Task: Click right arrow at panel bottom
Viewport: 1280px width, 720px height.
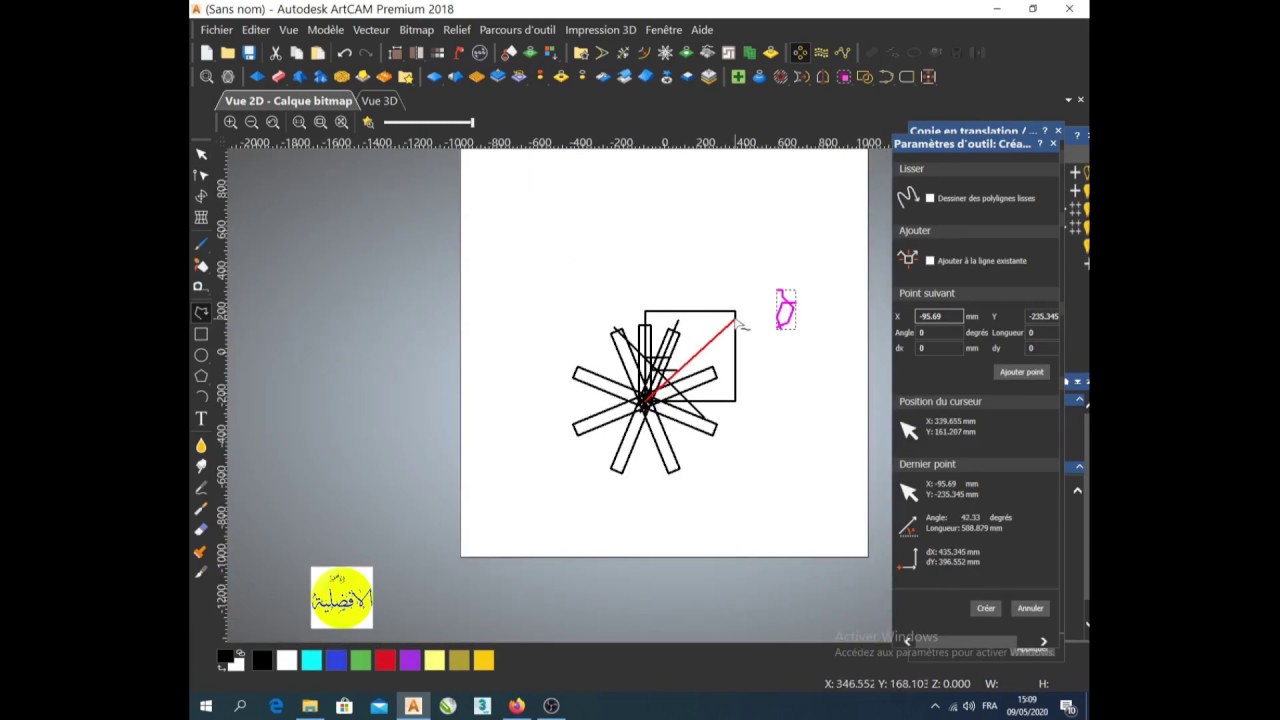Action: pyautogui.click(x=1043, y=642)
